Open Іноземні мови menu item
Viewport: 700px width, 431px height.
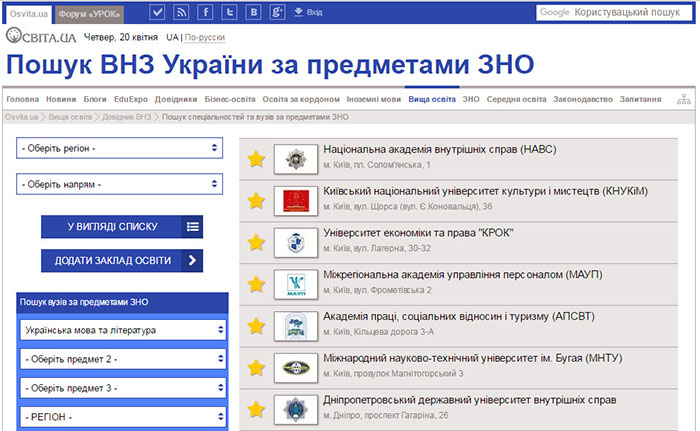pyautogui.click(x=374, y=99)
